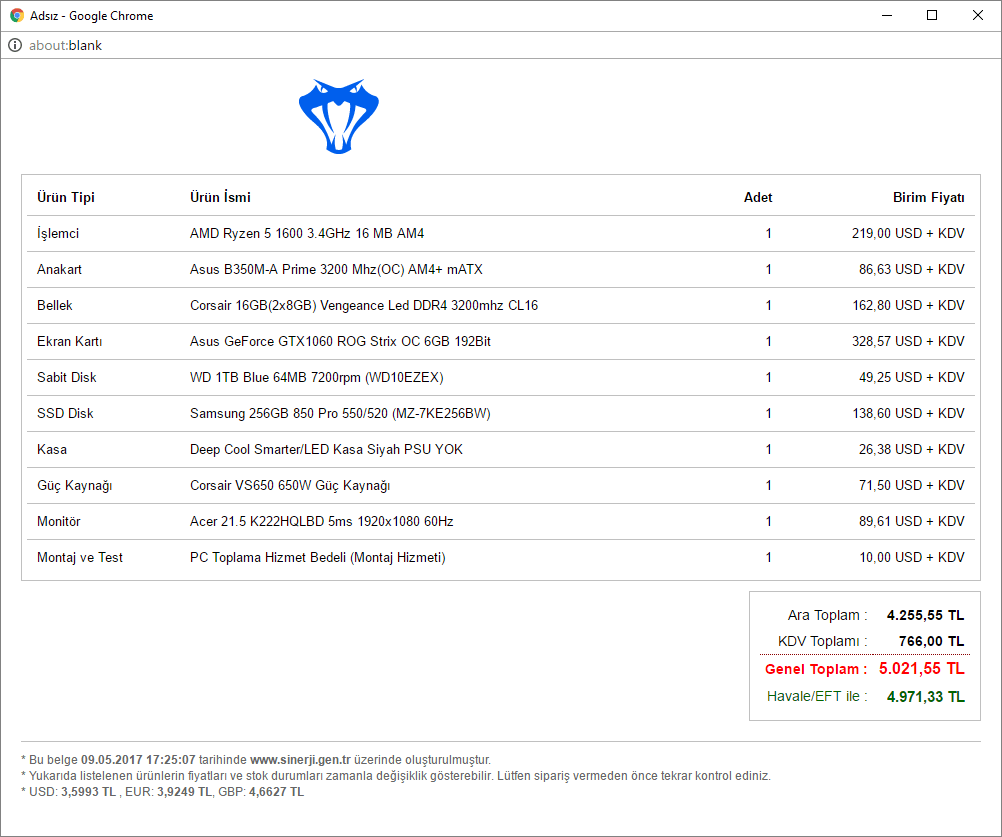The image size is (1002, 837).
Task: Click the 766,00 TL tax value
Action: point(932,641)
